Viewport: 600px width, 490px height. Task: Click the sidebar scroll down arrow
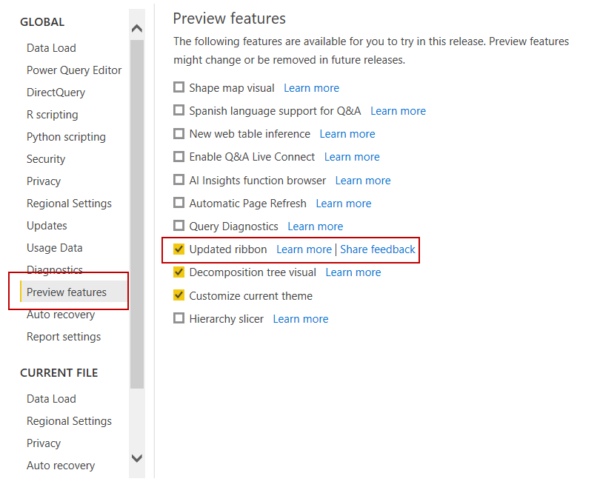coord(137,458)
